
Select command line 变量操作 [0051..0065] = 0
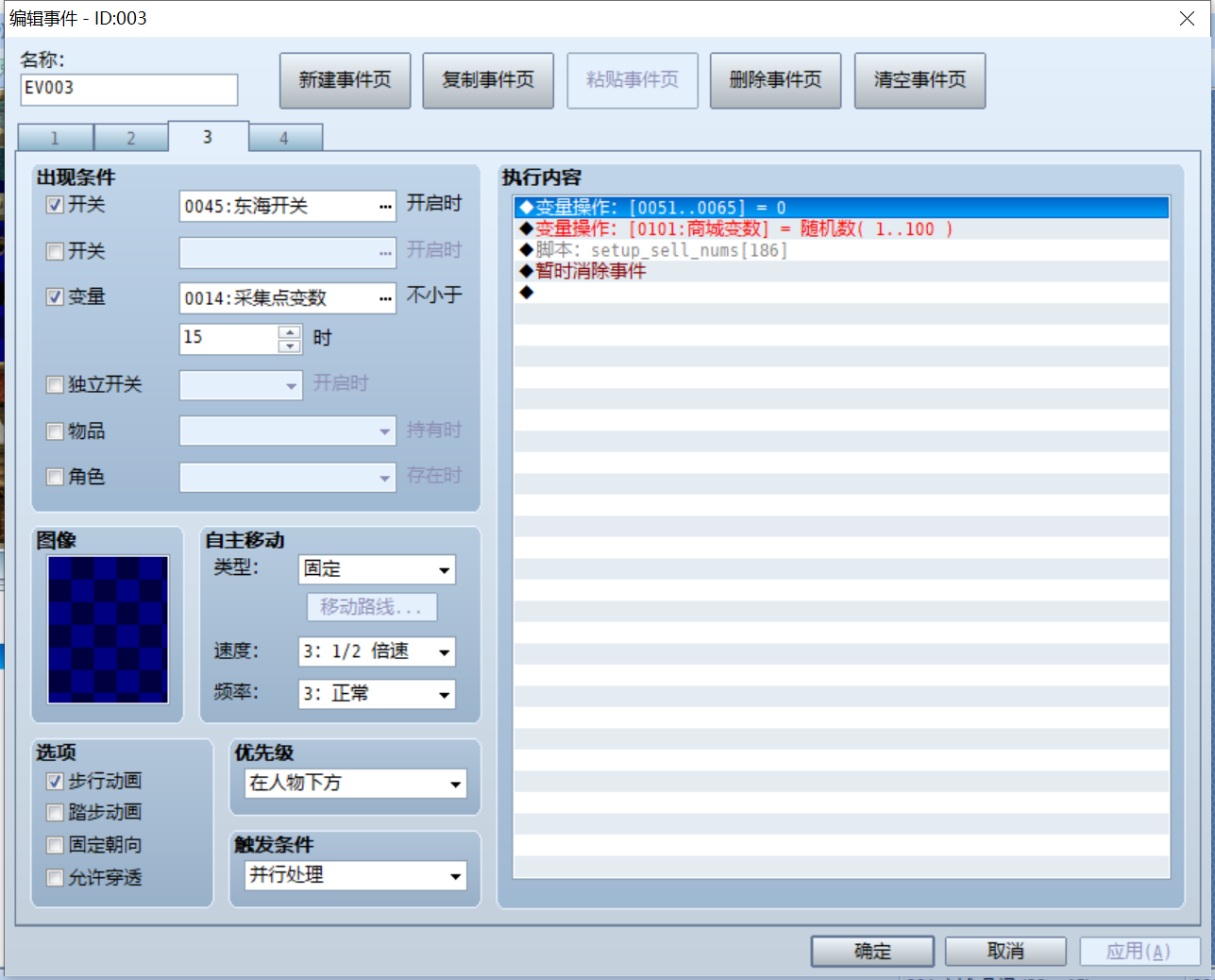842,208
